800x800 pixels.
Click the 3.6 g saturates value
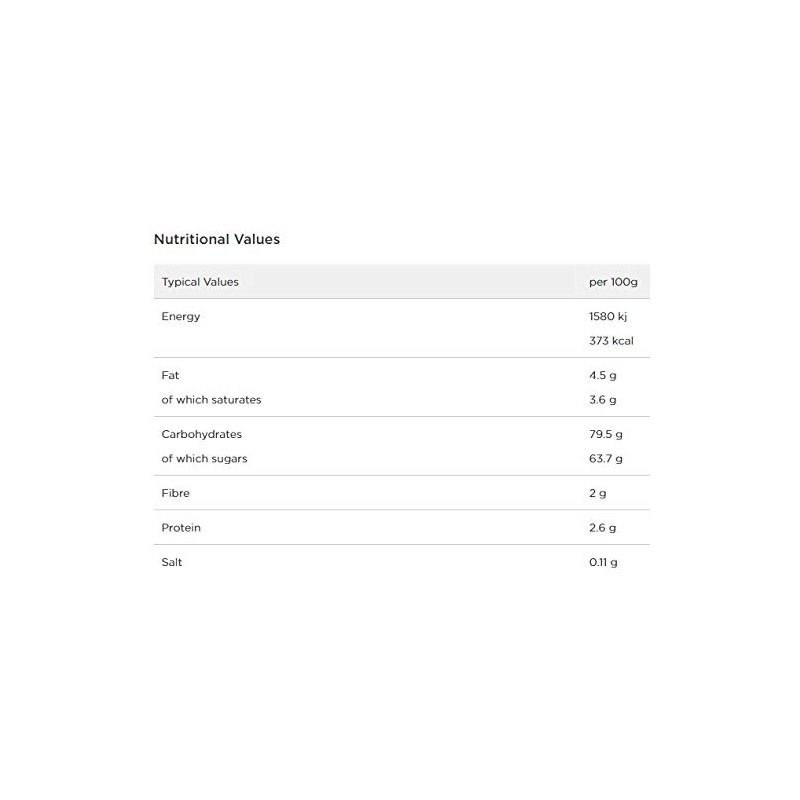[603, 400]
